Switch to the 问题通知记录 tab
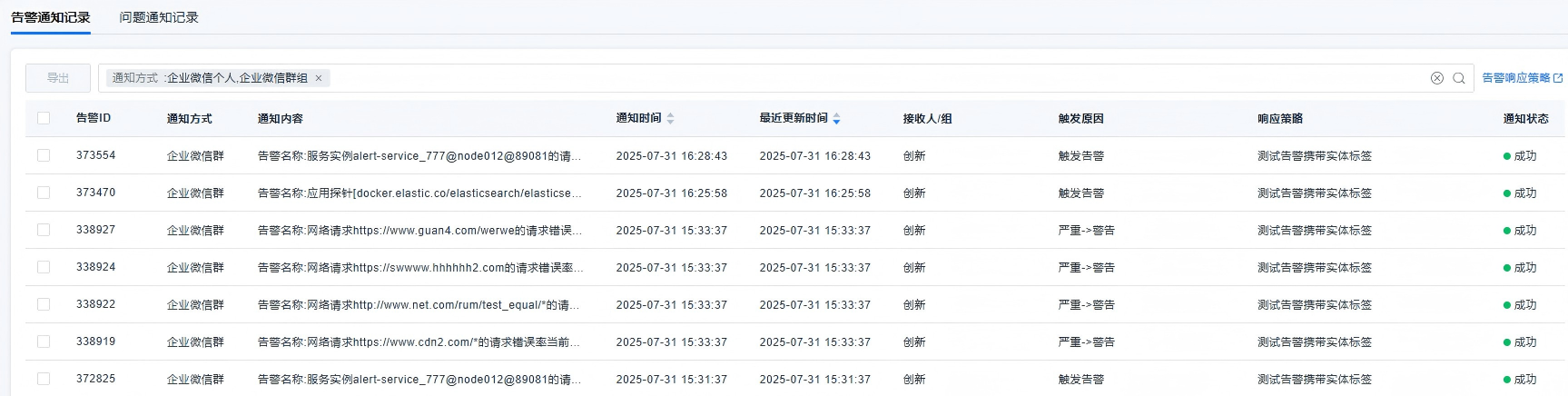Image resolution: width=1568 pixels, height=396 pixels. pyautogui.click(x=159, y=17)
